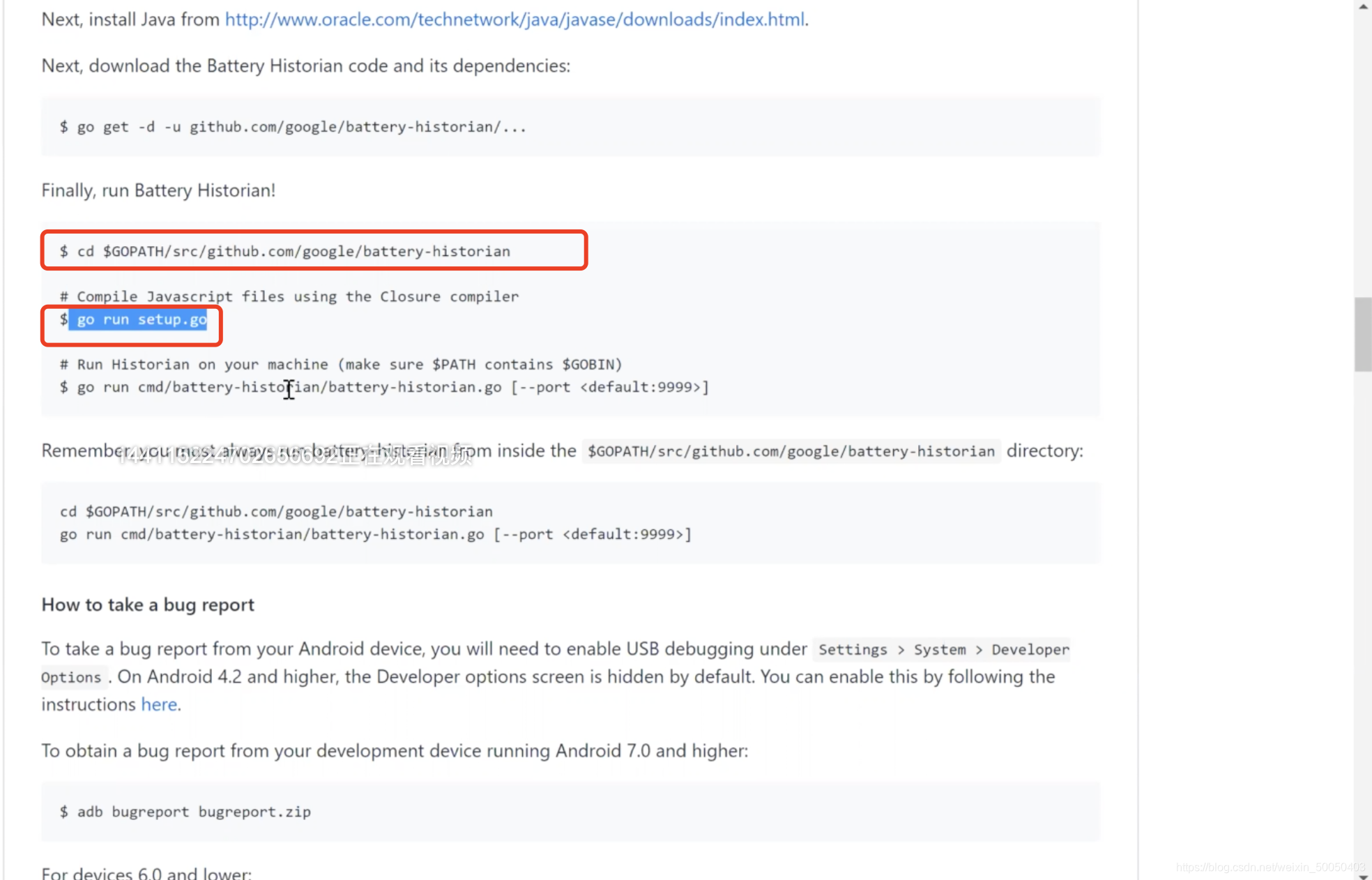Screen dimensions: 1372x880
Task: Open the Oracle Java downloads link
Action: tap(516, 20)
